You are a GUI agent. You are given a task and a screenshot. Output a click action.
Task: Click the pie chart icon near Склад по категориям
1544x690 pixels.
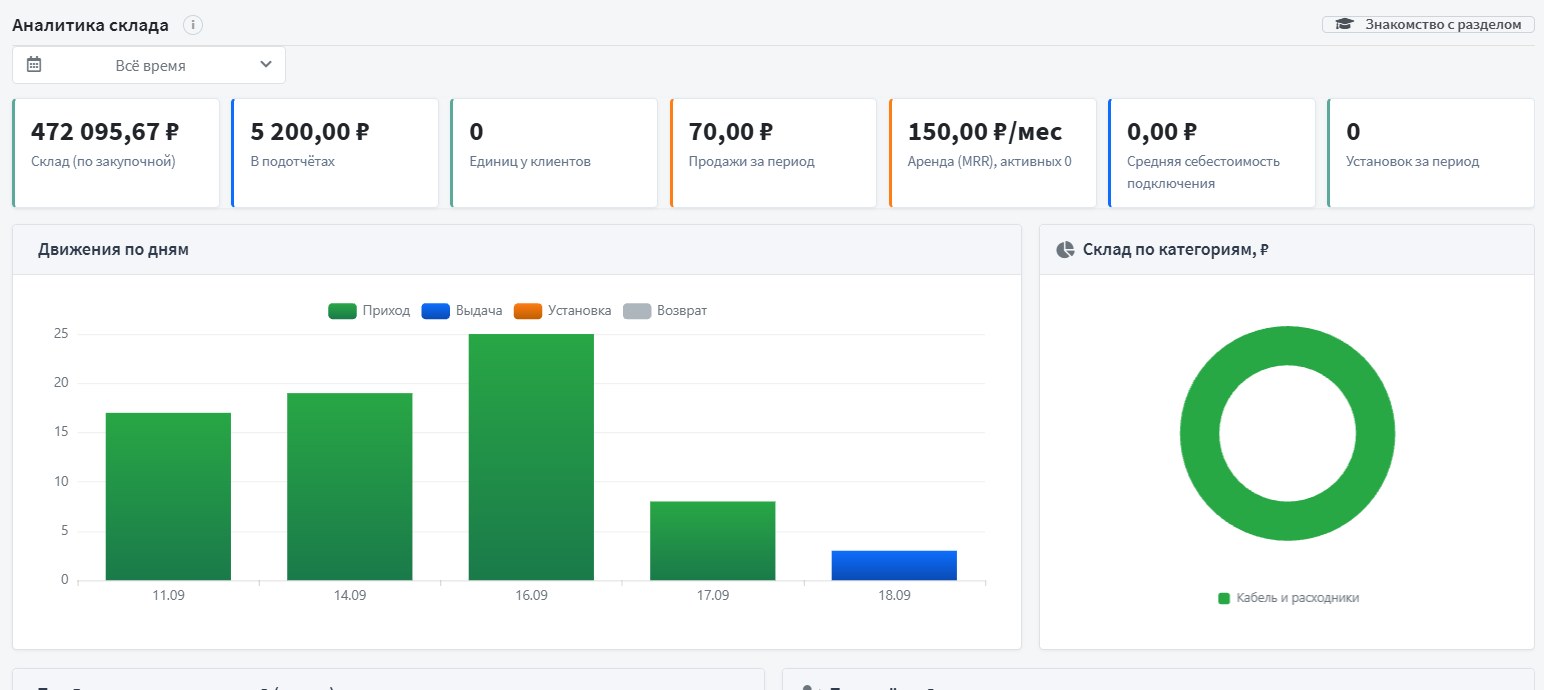pyautogui.click(x=1066, y=249)
